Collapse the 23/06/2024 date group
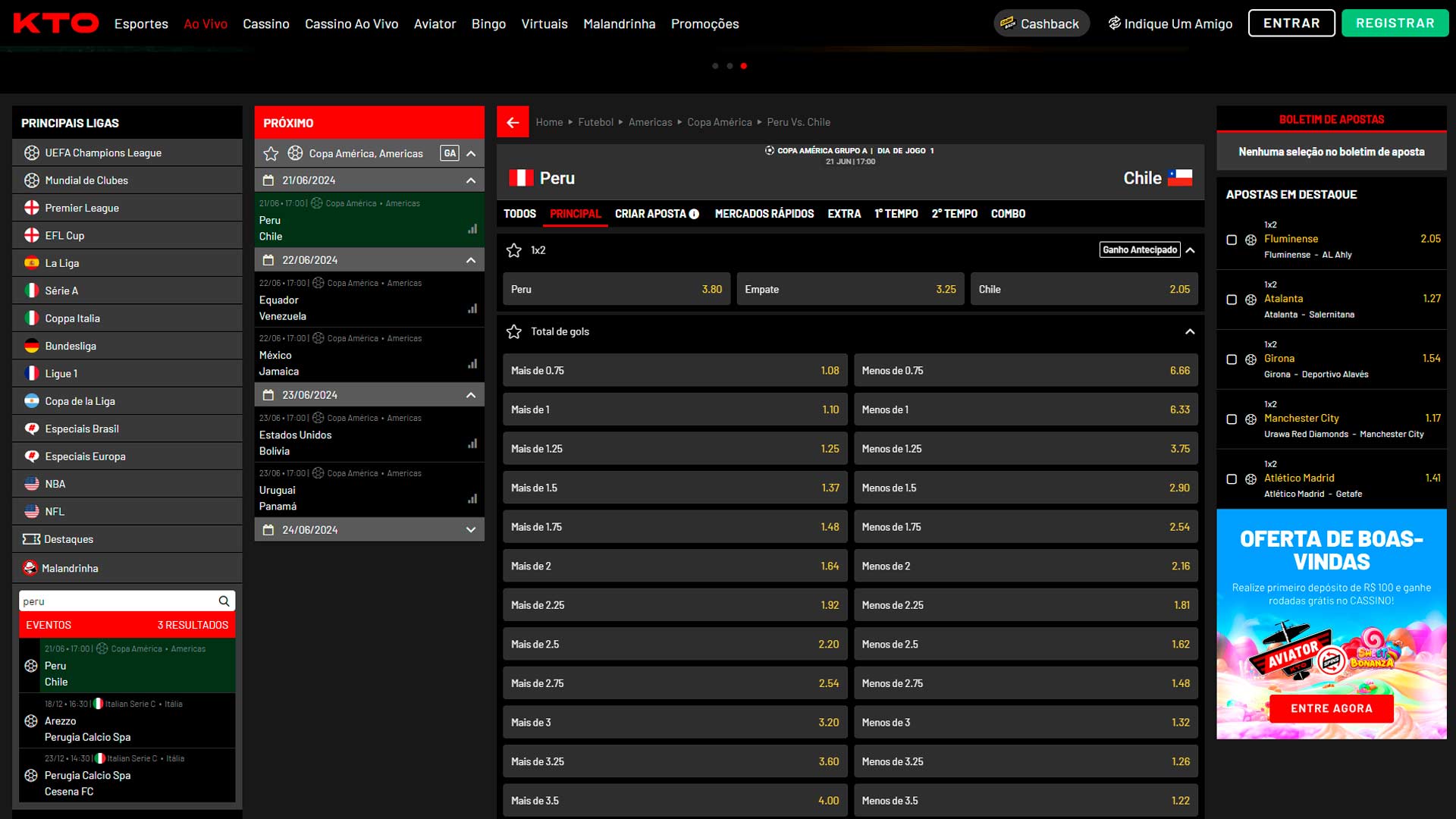 [x=471, y=395]
